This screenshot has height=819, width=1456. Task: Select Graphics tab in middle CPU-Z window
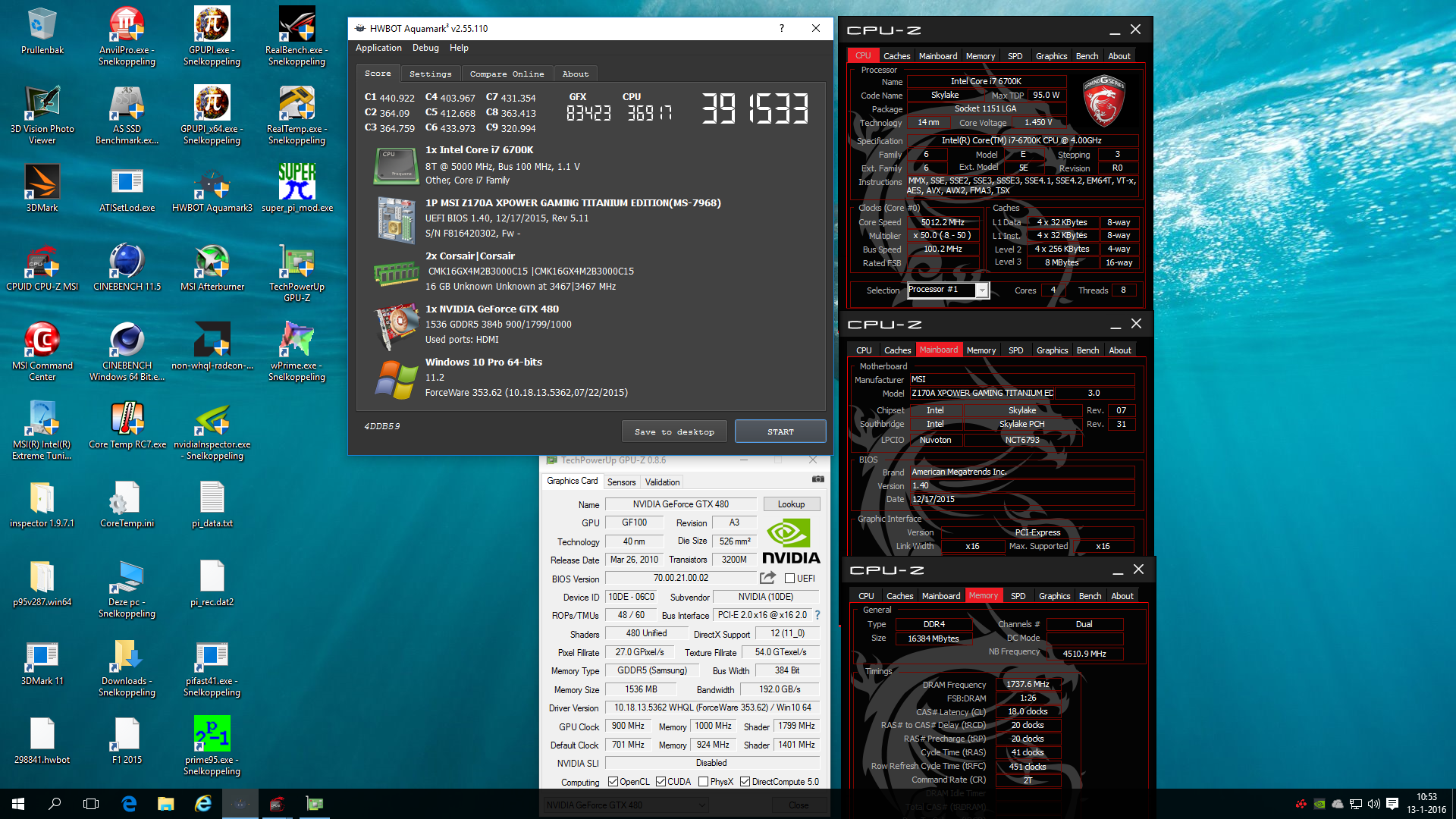click(x=1052, y=350)
